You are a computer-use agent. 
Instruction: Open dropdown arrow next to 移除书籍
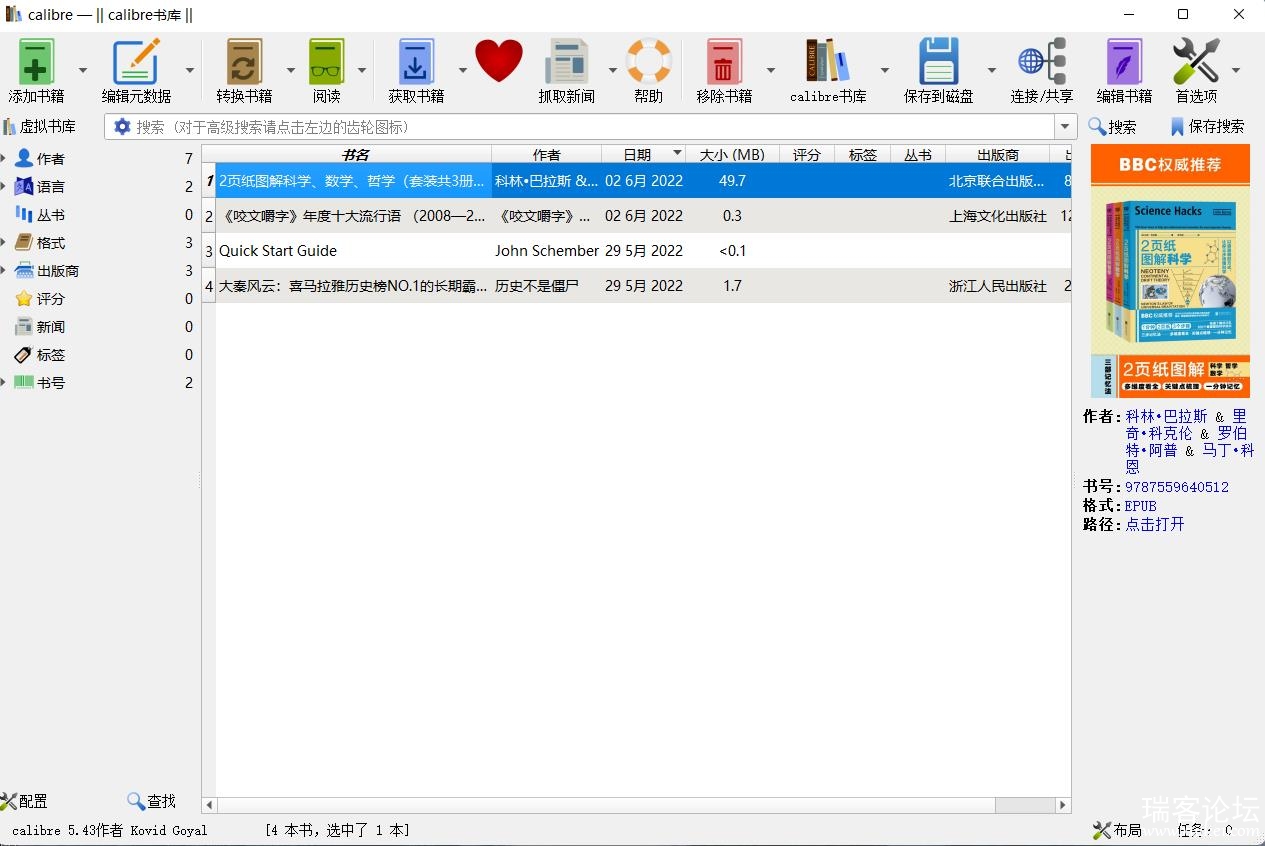click(x=771, y=70)
